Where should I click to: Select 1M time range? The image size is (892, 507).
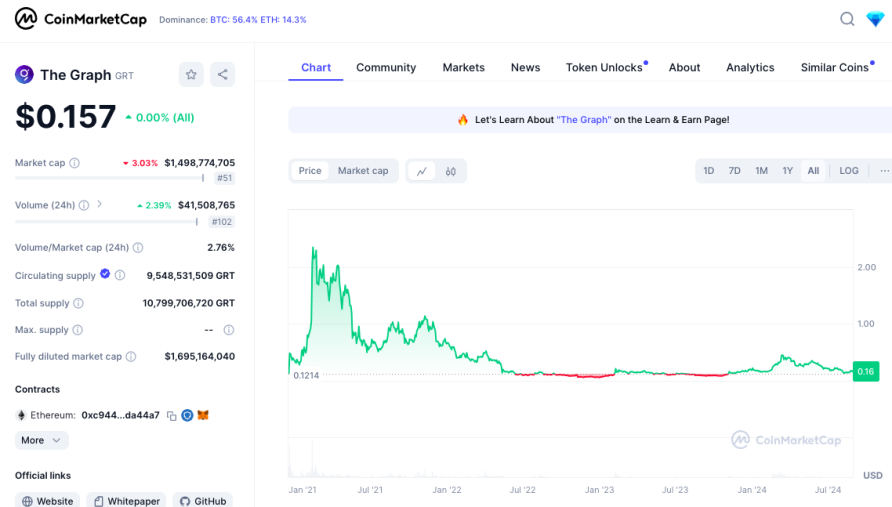click(x=761, y=171)
